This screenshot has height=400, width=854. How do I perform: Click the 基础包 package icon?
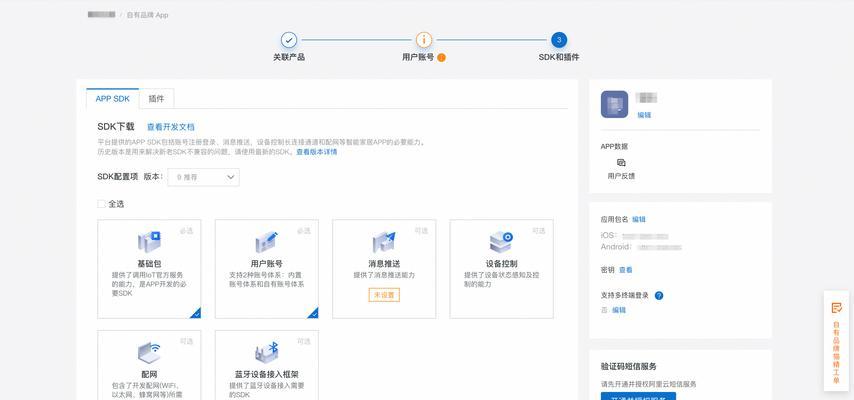[x=149, y=242]
